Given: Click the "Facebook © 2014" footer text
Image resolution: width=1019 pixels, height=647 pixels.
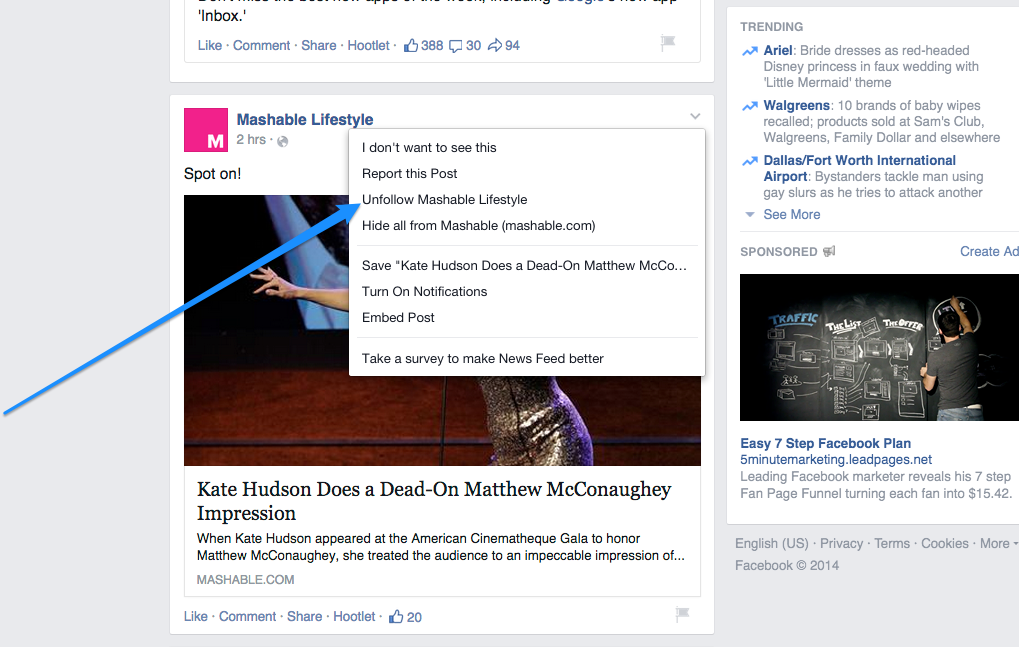Looking at the screenshot, I should 787,566.
